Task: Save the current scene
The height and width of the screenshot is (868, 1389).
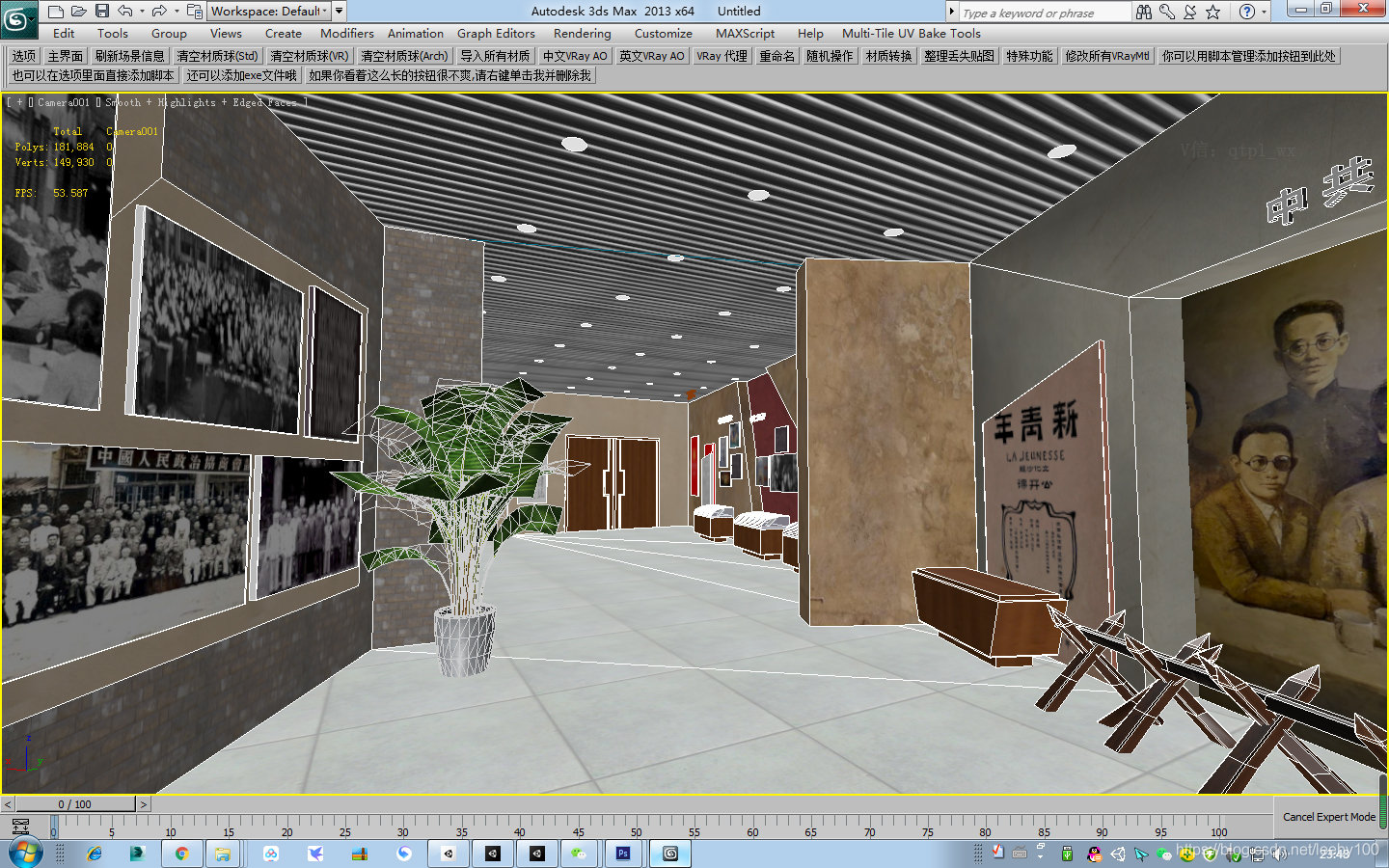Action: (103, 12)
